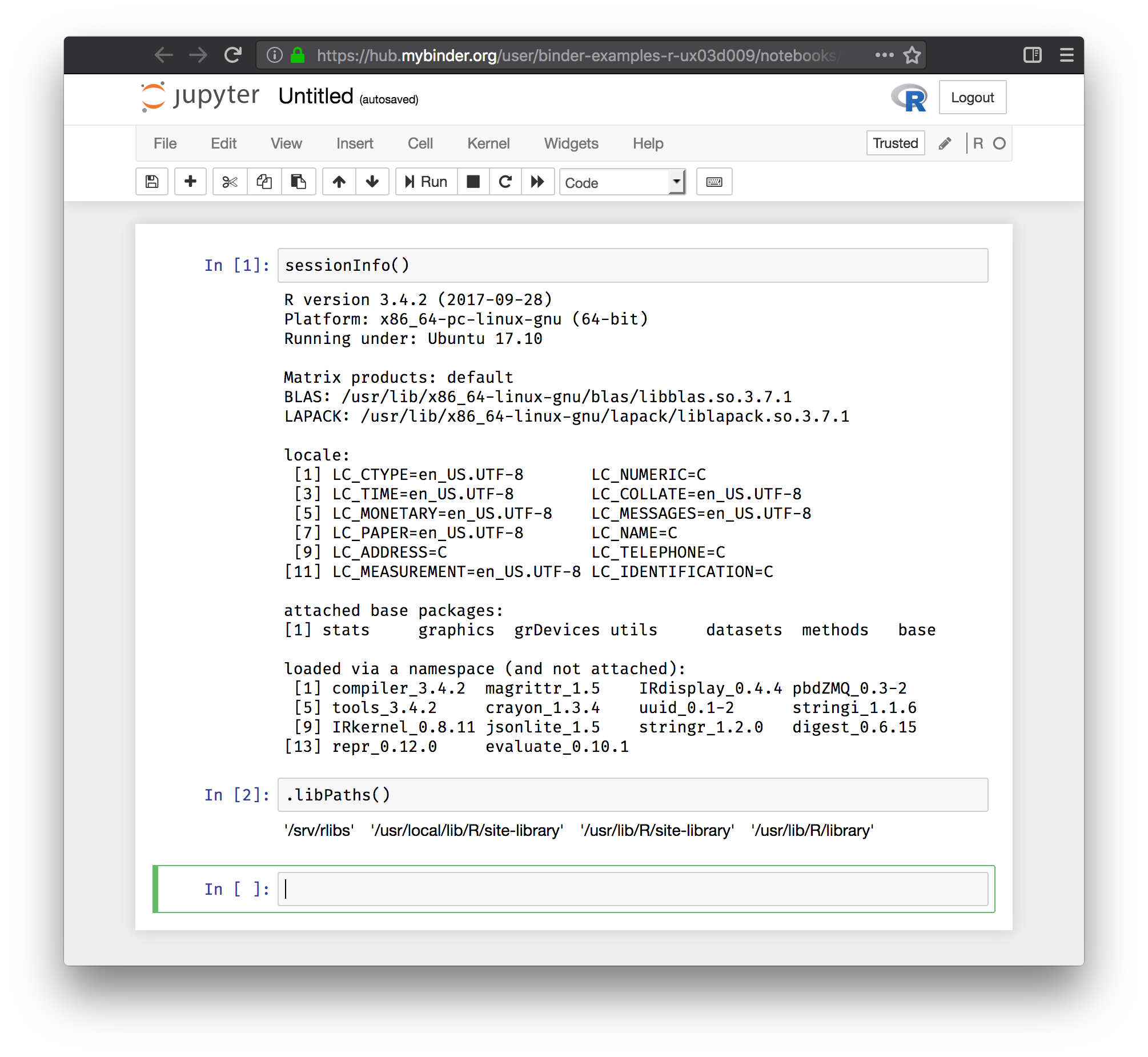Open the command palette keyboard icon
The image size is (1148, 1057).
714,181
